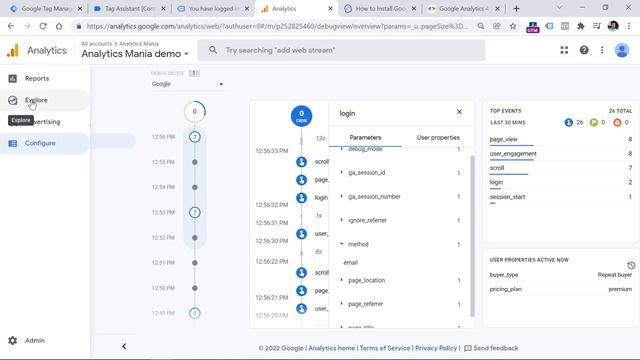Select the 12:56 PM minute marker
Screen dimensions: 640x360
pos(195,137)
